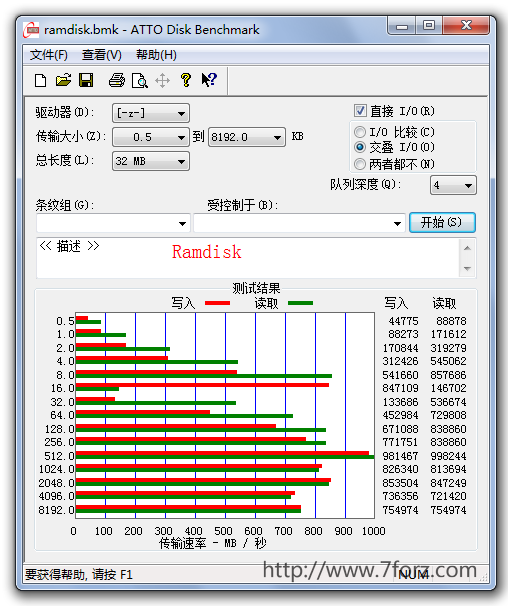Viewport: 508px width, 606px height.
Task: Click the 开始(S) start button
Action: [x=442, y=222]
